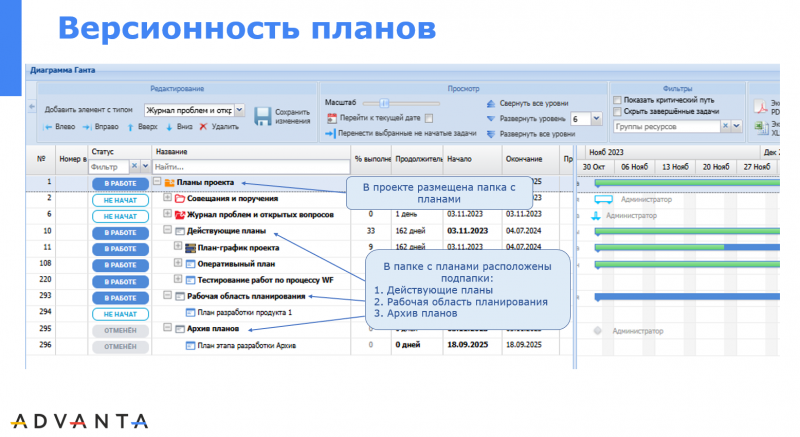Screen dimensions: 800x437
Task: Enable the Show critical path checkbox
Action: click(616, 100)
